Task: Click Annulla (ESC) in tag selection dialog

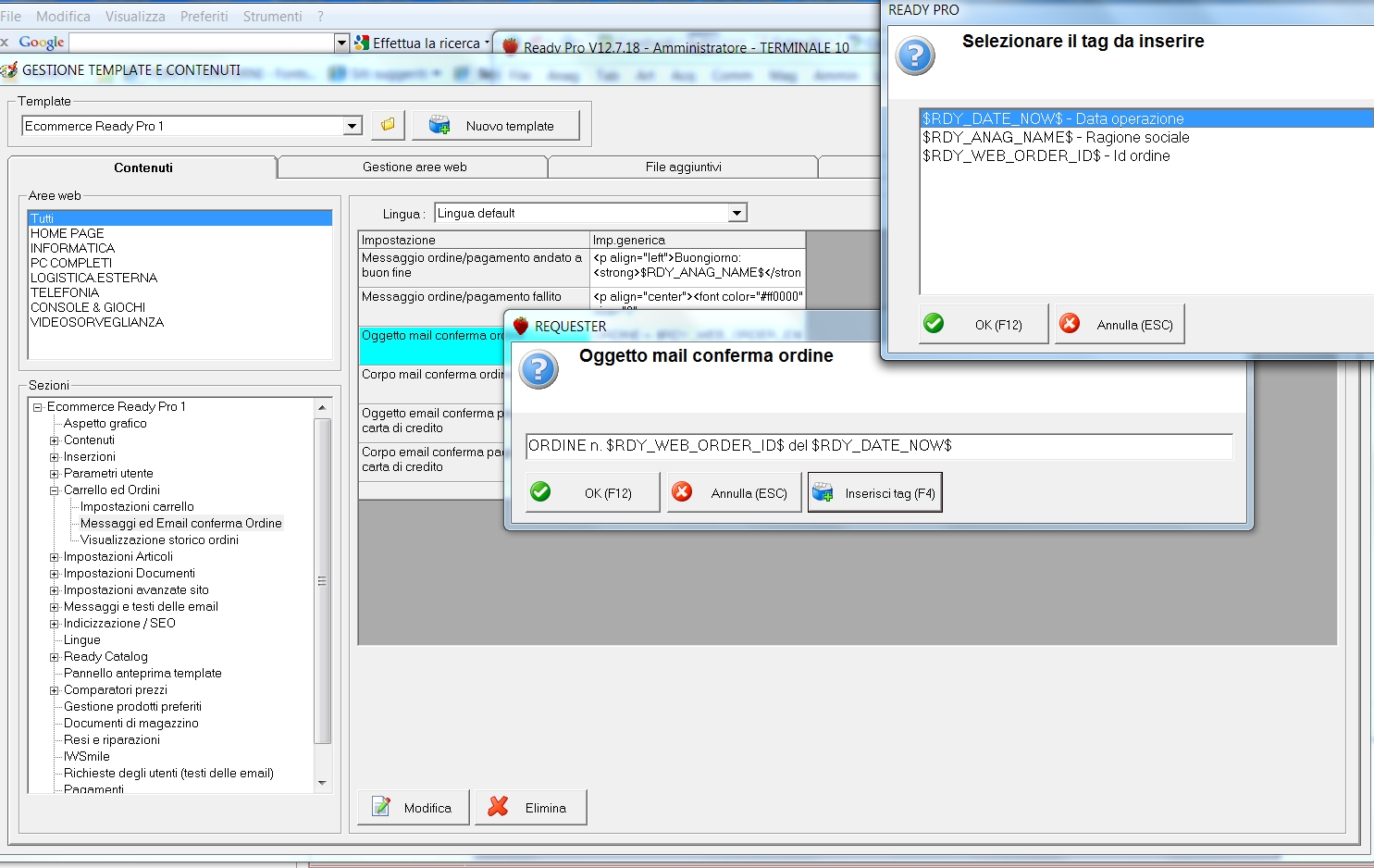Action: pyautogui.click(x=1120, y=324)
